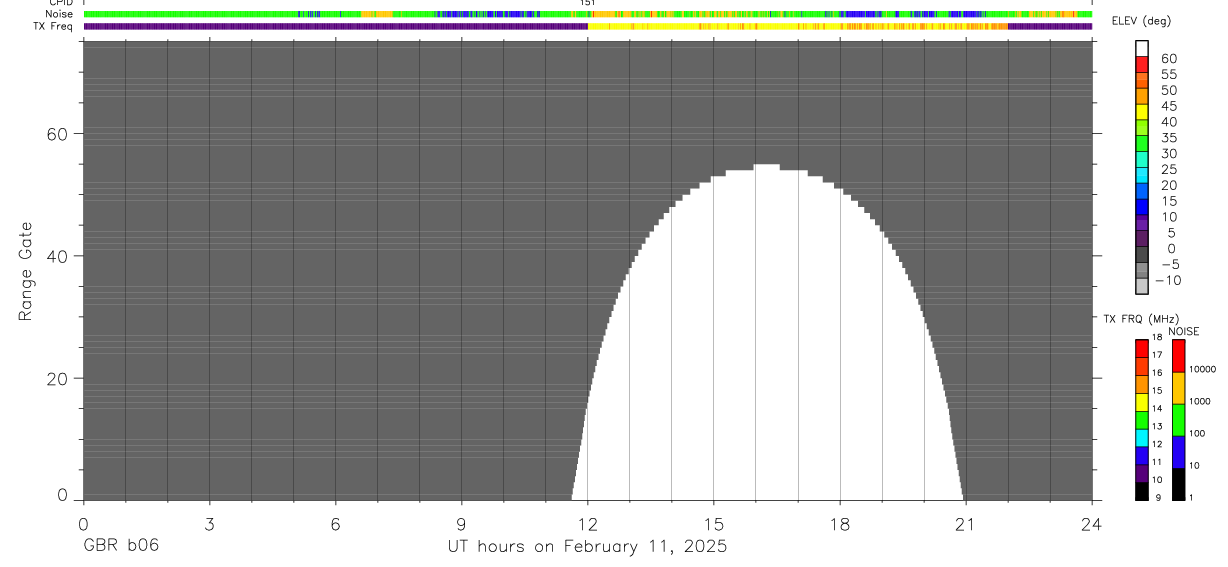Screen dimensions: 1228x567
Task: Click the x-axis tick label 12
Action: (587, 523)
